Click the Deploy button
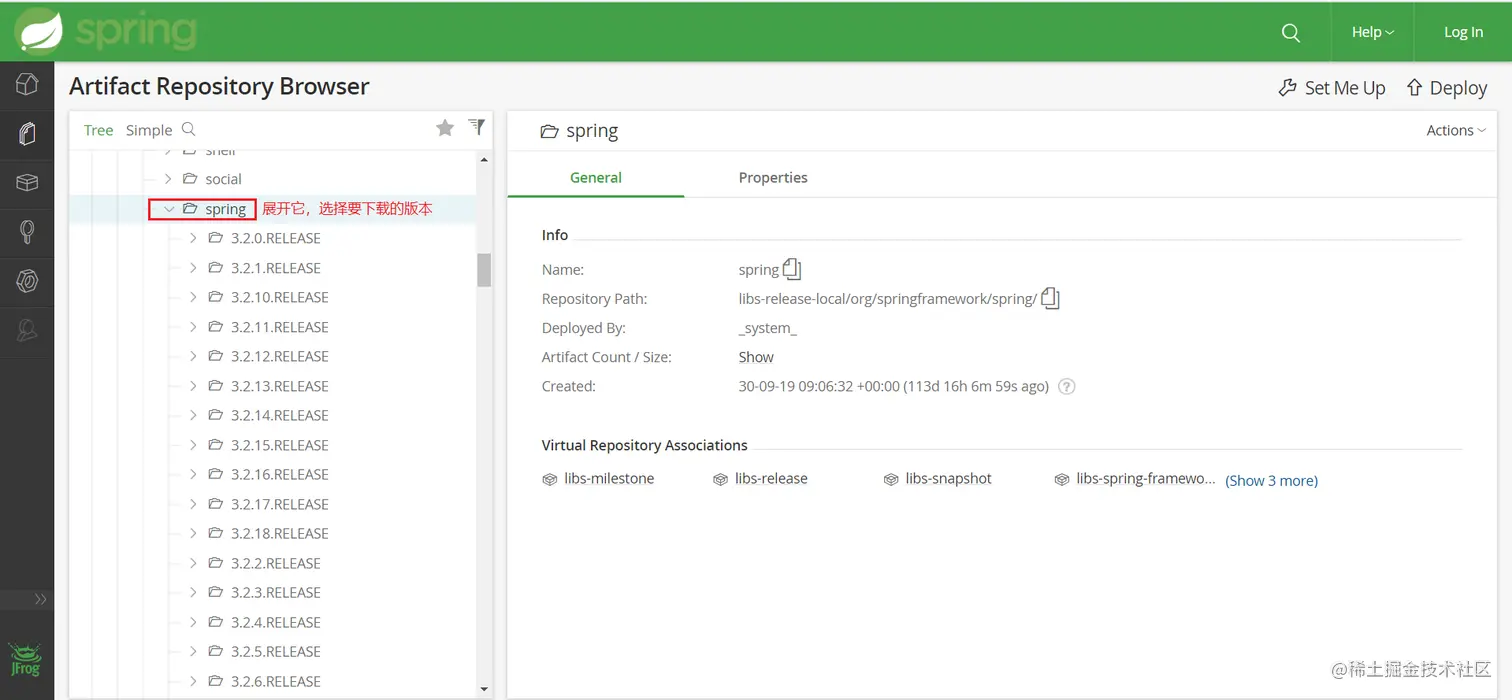 (x=1447, y=88)
